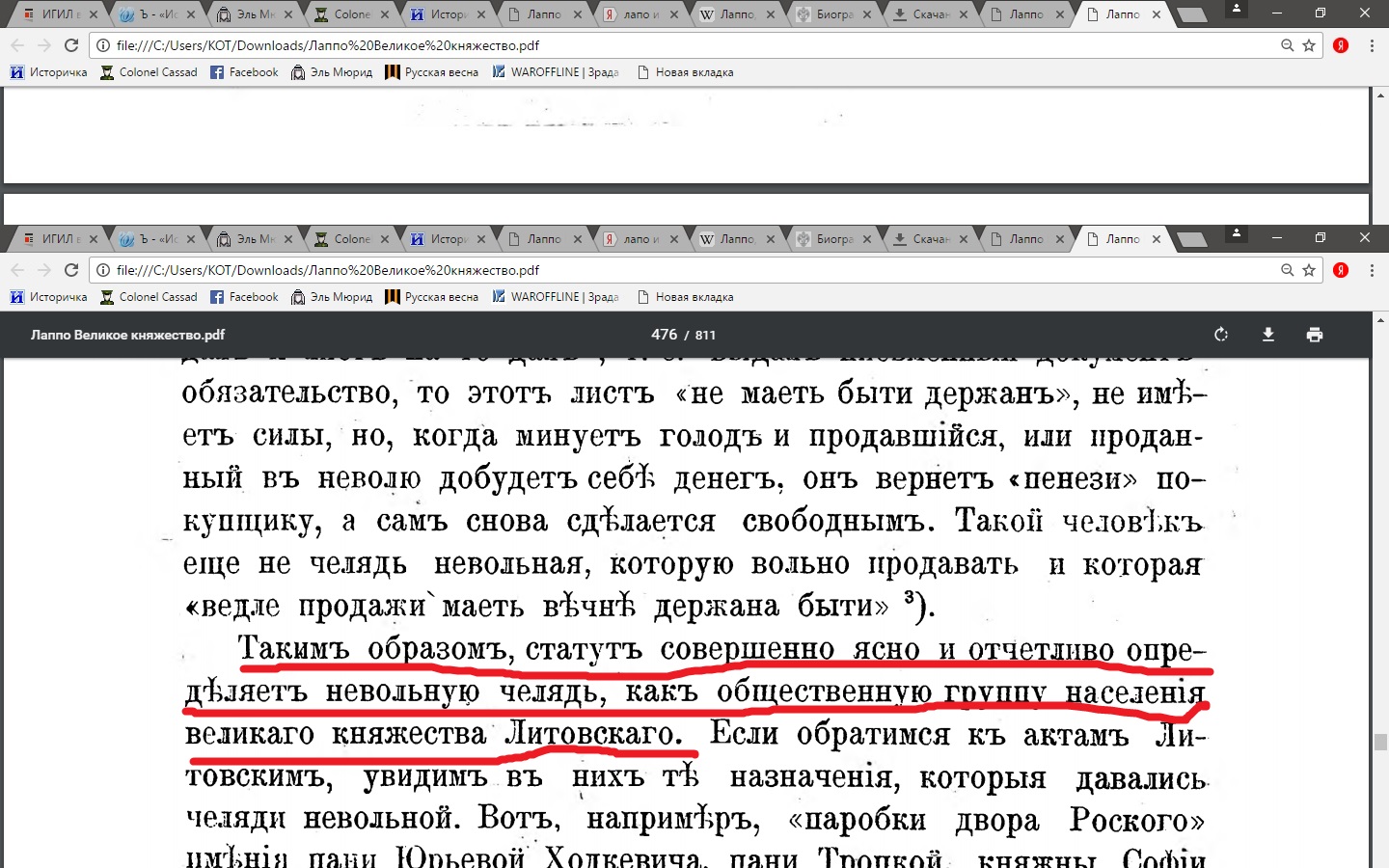Rotate the PDF using the rotate icon
The image size is (1389, 868).
pos(1221,335)
